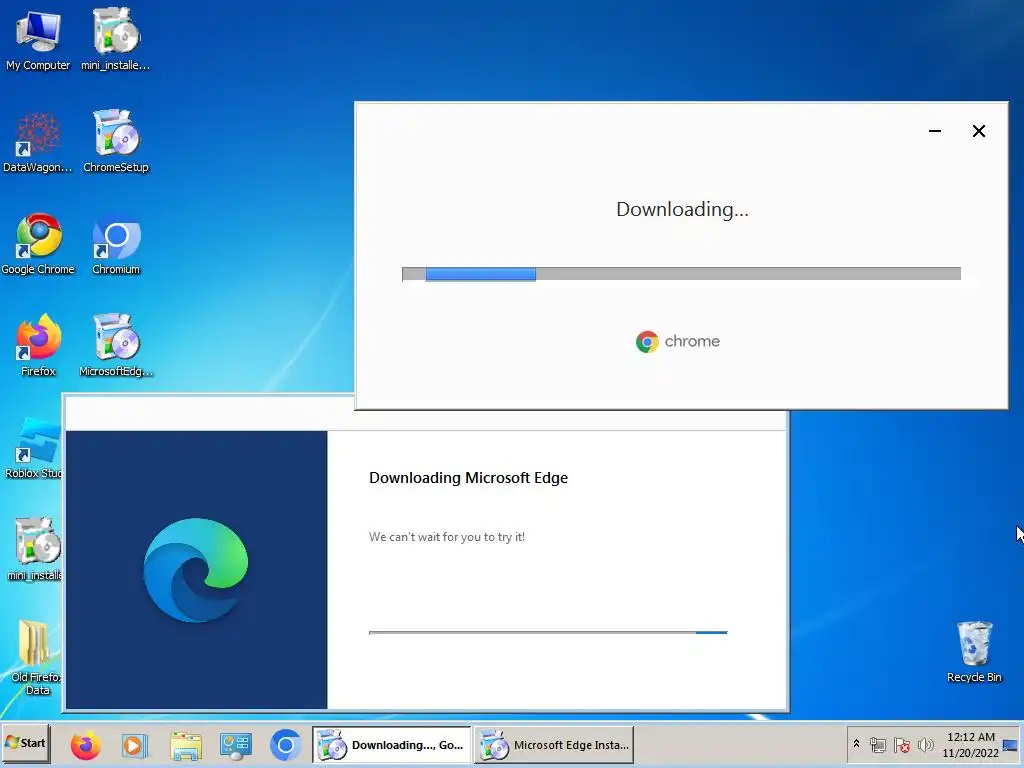Select the Firefox desktop shortcut
Screen dimensions: 1024x768
tap(38, 345)
